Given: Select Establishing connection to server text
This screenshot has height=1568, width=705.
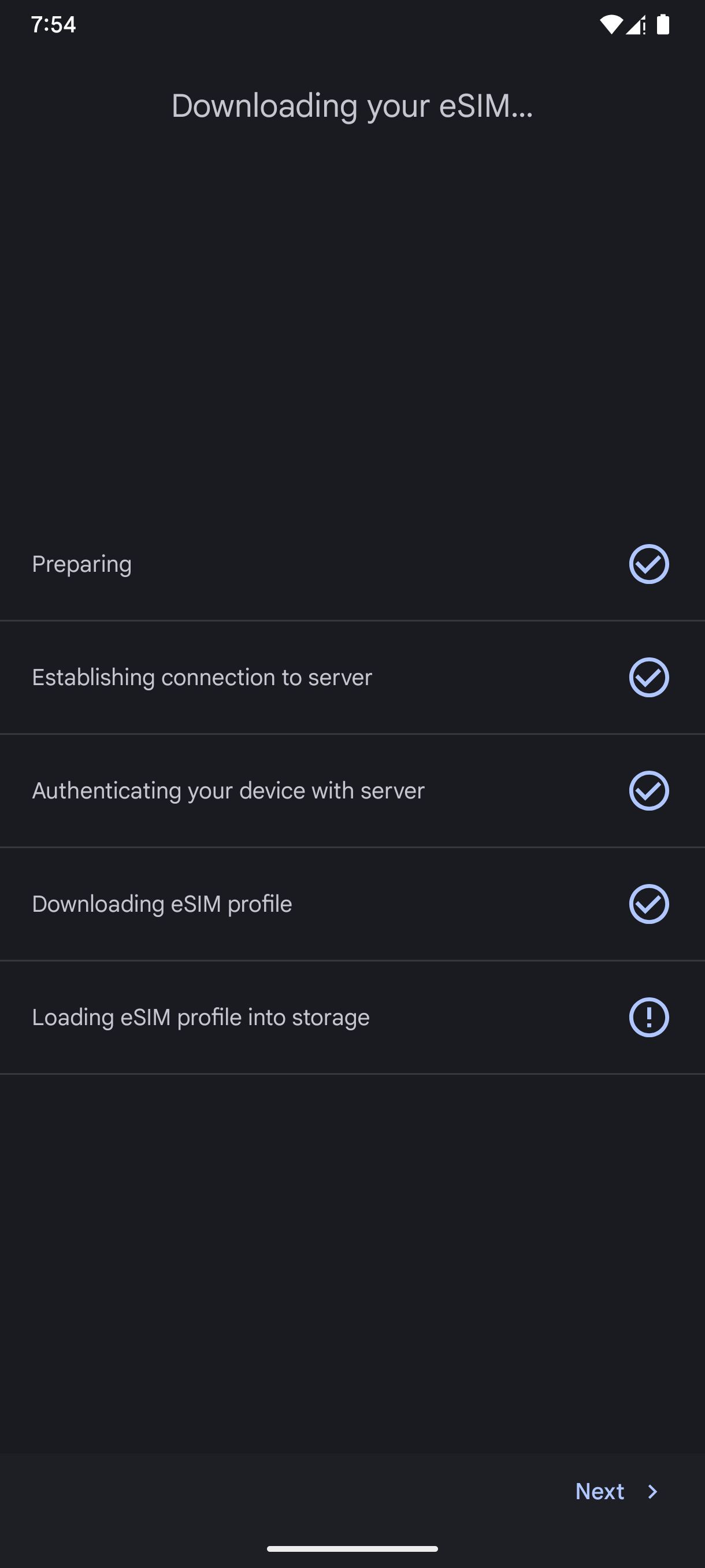Looking at the screenshot, I should (201, 677).
